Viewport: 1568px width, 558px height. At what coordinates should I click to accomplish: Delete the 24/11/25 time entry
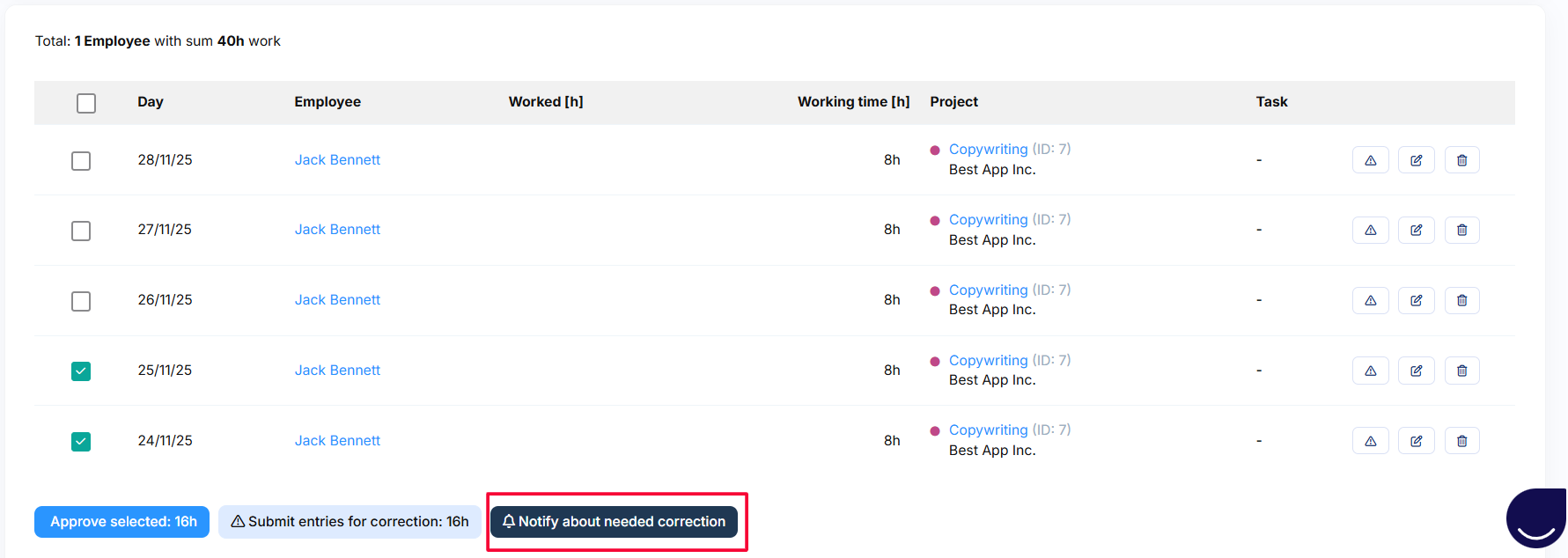(1461, 441)
